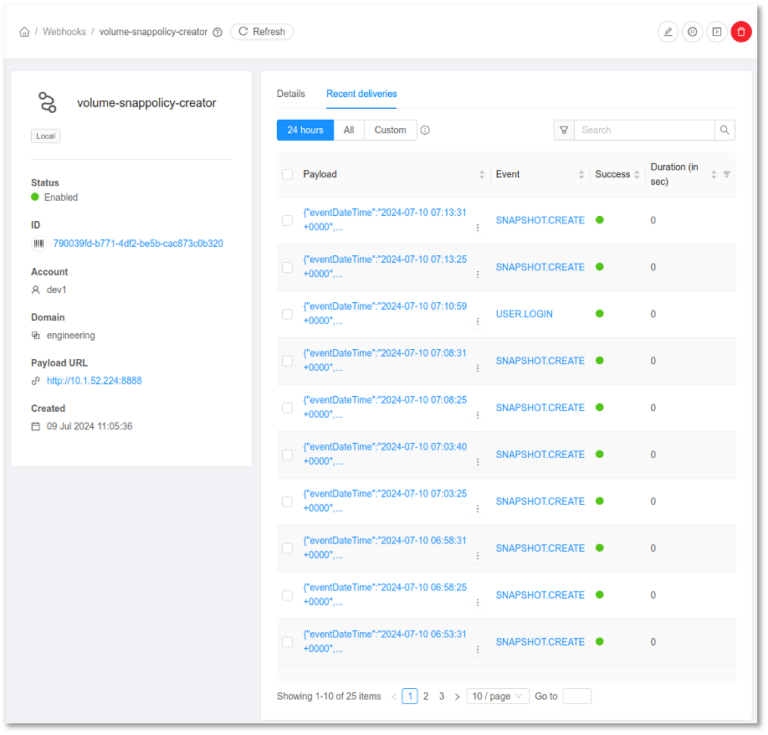Open SNAPSHOT.CREATE event for 07:13:31
Image resolution: width=768 pixels, height=735 pixels.
tap(540, 220)
